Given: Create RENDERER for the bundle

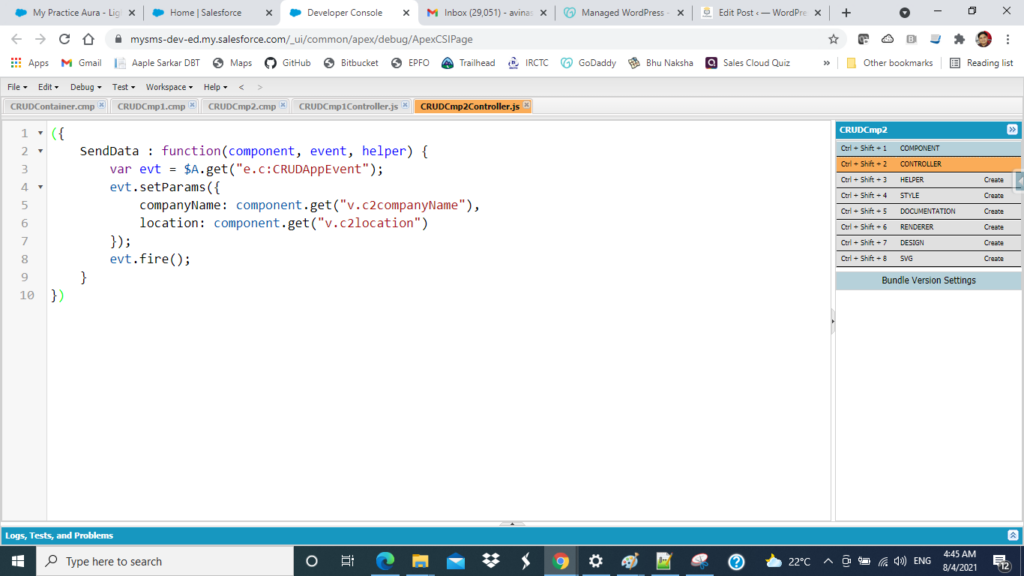Looking at the screenshot, I should [x=993, y=227].
